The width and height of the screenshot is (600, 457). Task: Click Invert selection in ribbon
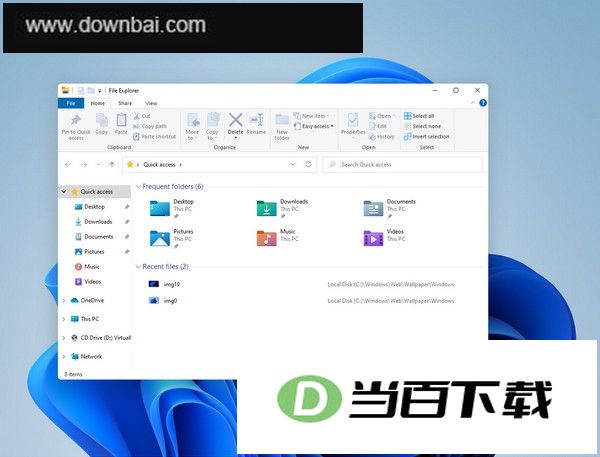(x=427, y=137)
